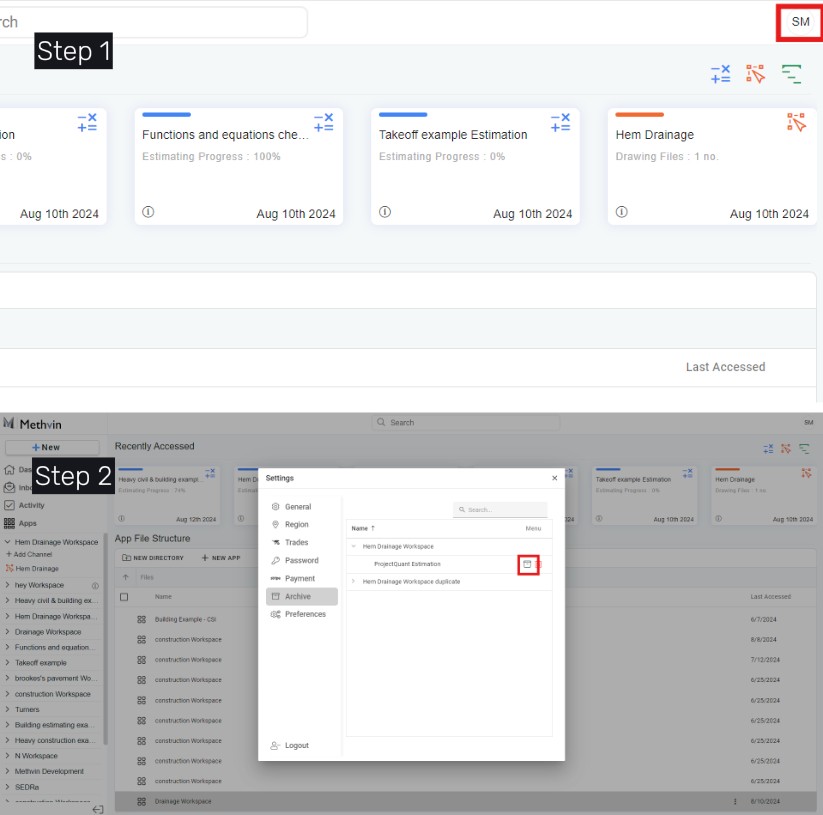The image size is (823, 815).
Task: Expand Hem Drainage Workspace duplicate row
Action: 353,582
